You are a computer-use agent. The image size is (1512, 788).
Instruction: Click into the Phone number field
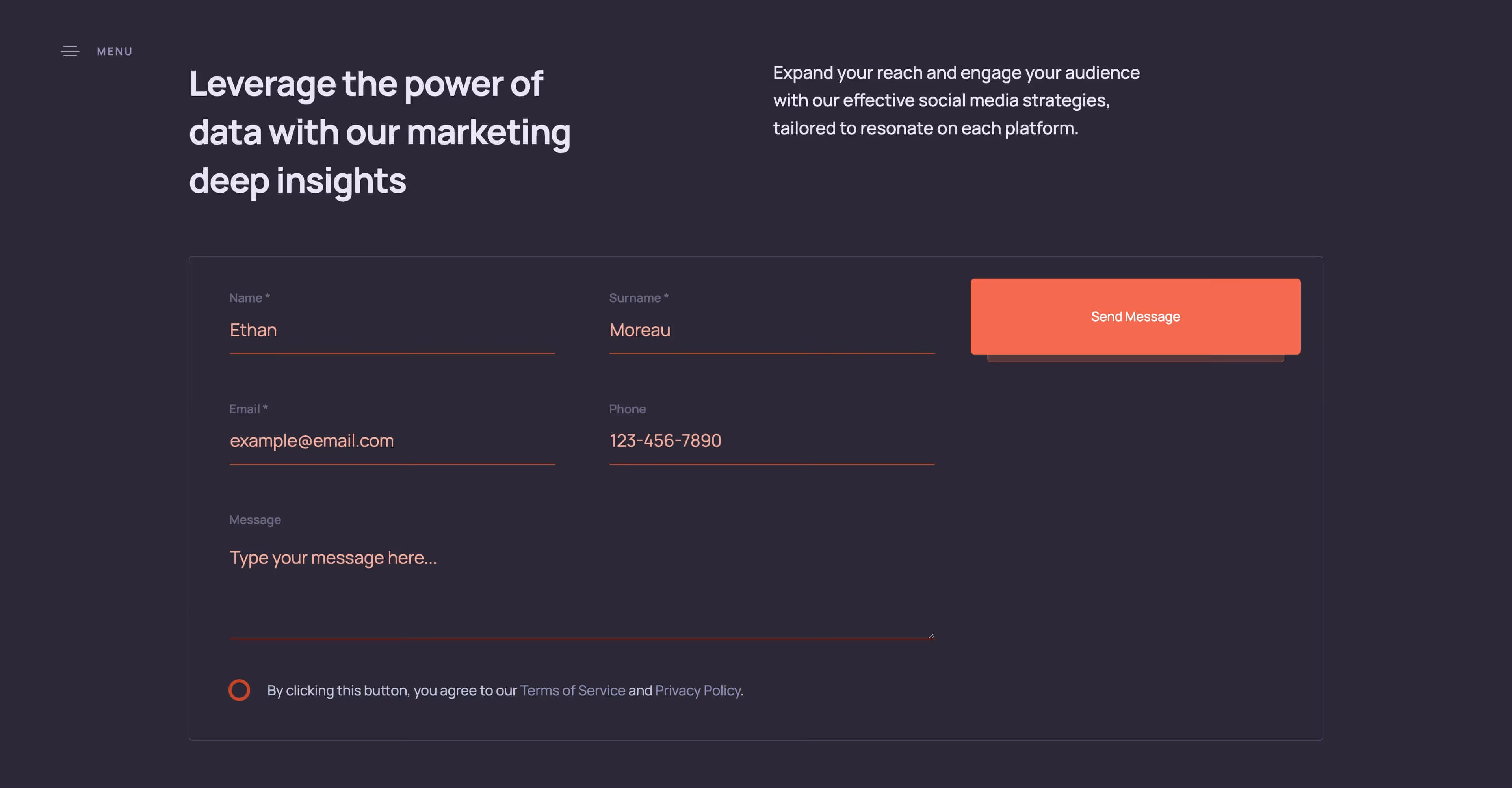click(x=771, y=440)
